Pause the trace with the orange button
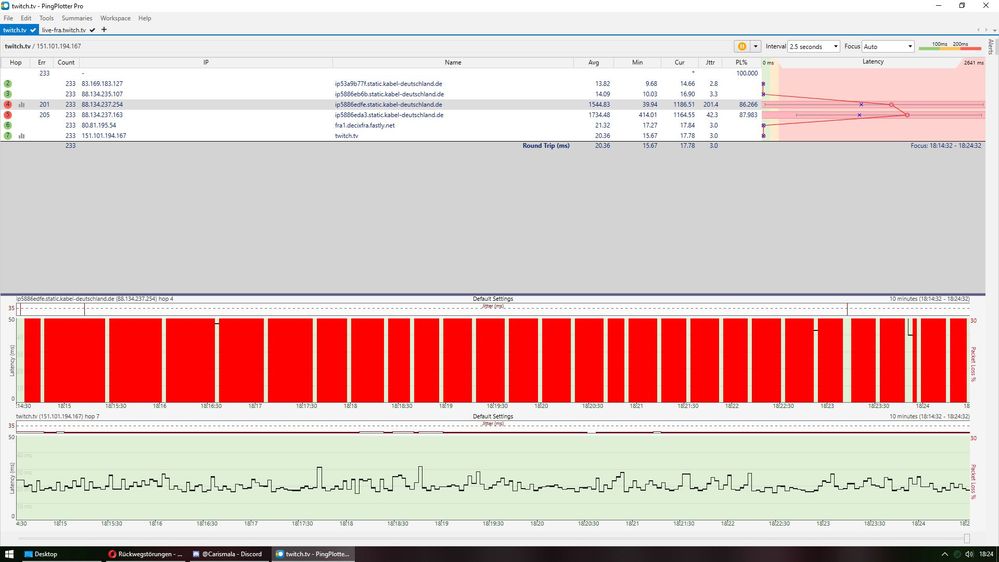The width and height of the screenshot is (999, 562). pyautogui.click(x=742, y=46)
